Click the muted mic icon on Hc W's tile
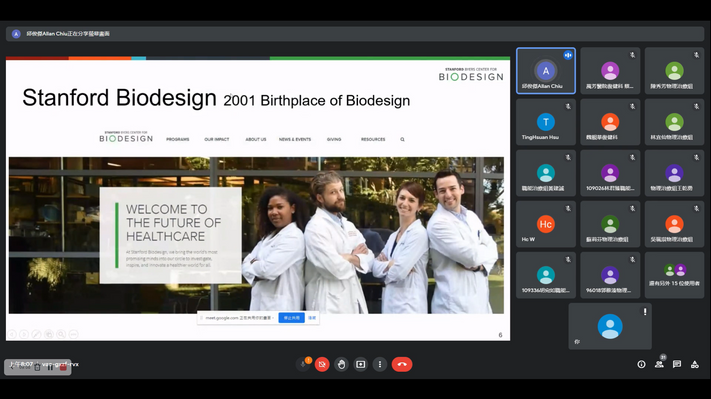The width and height of the screenshot is (711, 399). coord(568,209)
